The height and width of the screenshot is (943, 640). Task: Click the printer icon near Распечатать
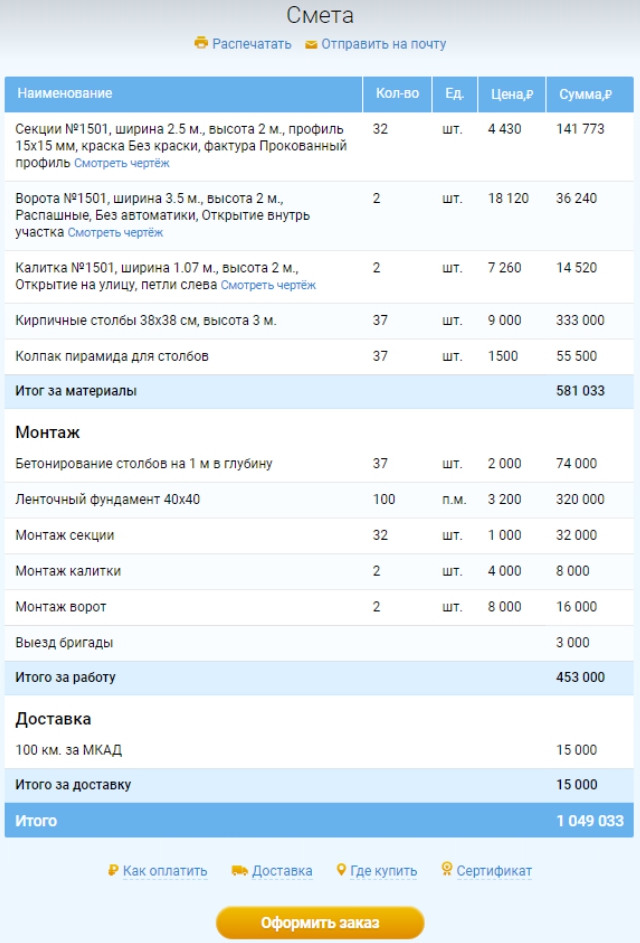201,44
